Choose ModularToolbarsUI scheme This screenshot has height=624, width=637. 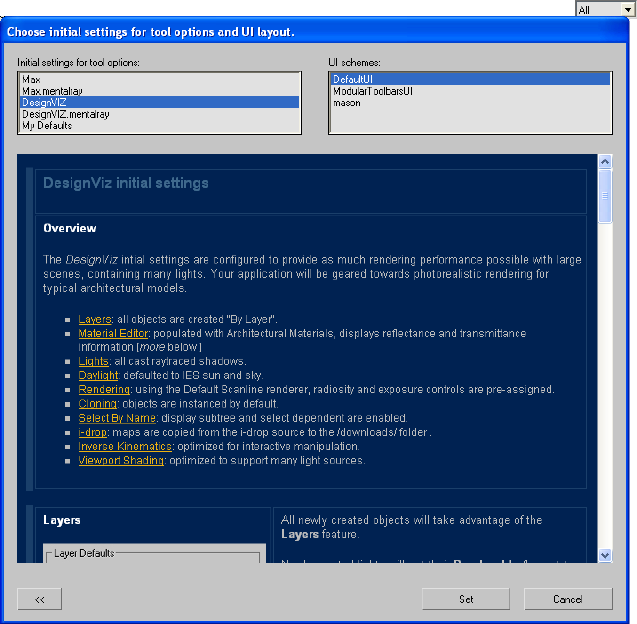tap(470, 91)
